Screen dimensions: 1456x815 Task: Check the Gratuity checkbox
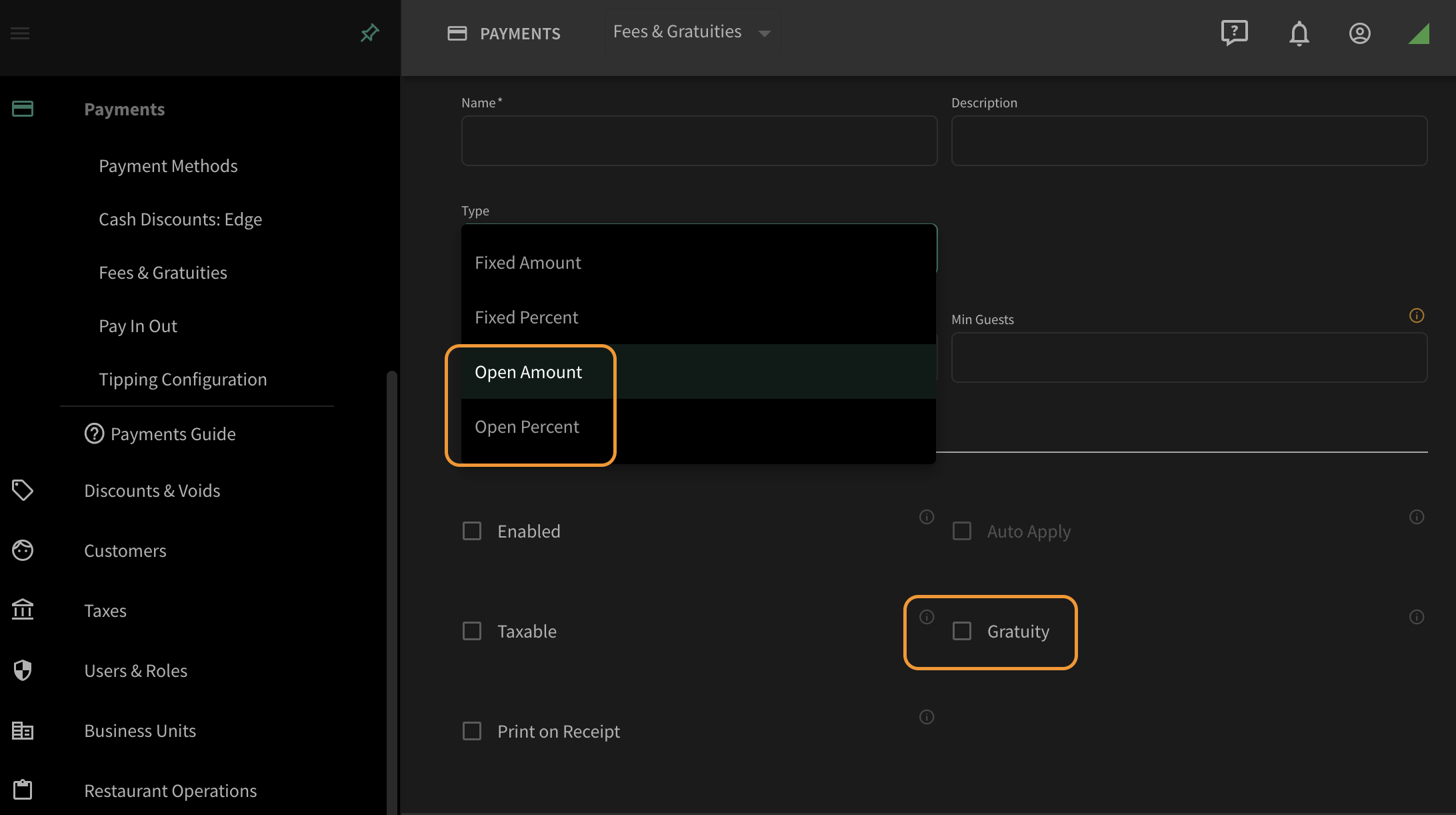click(962, 631)
